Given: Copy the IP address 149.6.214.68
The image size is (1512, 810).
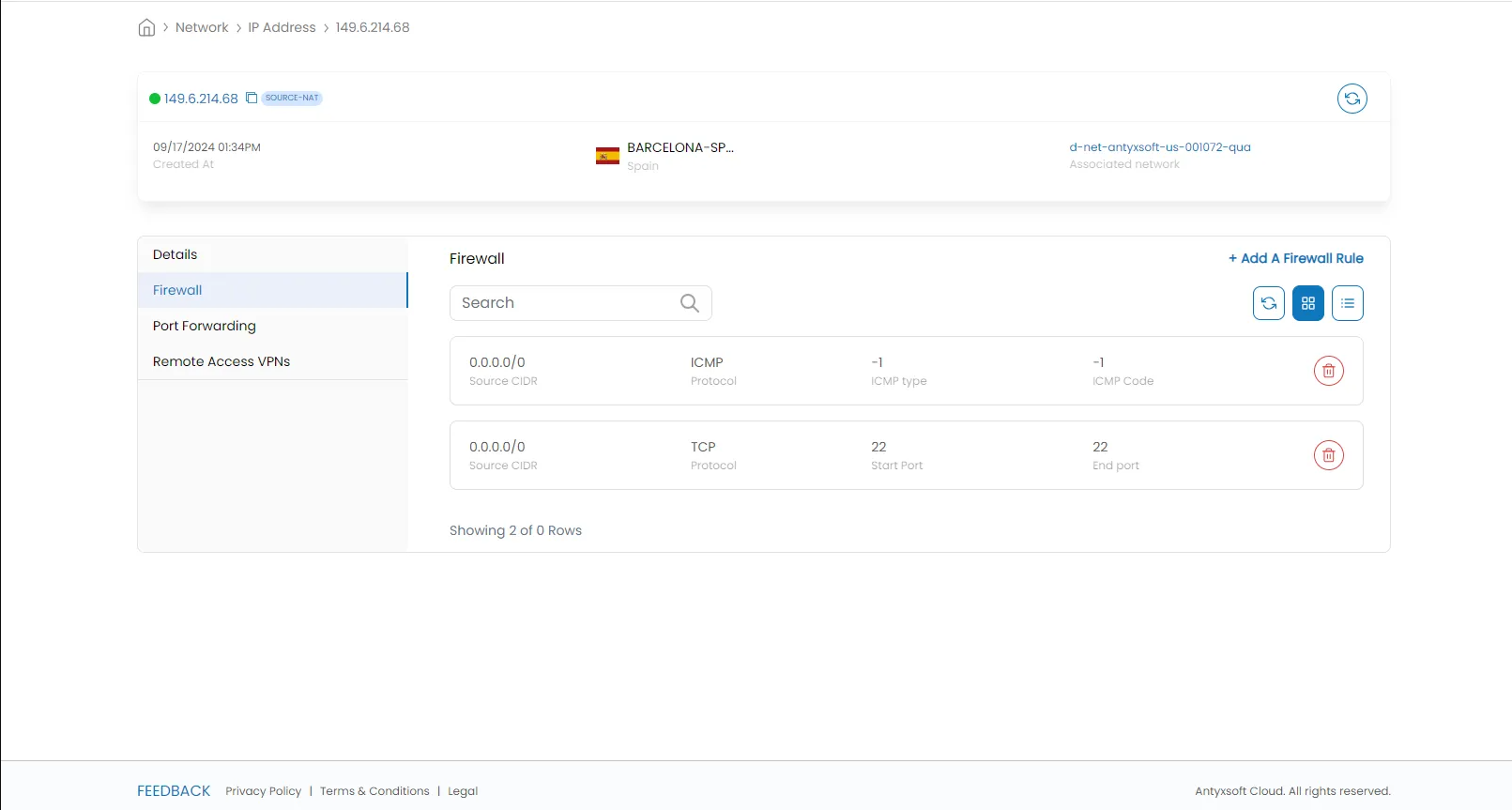Looking at the screenshot, I should [252, 99].
